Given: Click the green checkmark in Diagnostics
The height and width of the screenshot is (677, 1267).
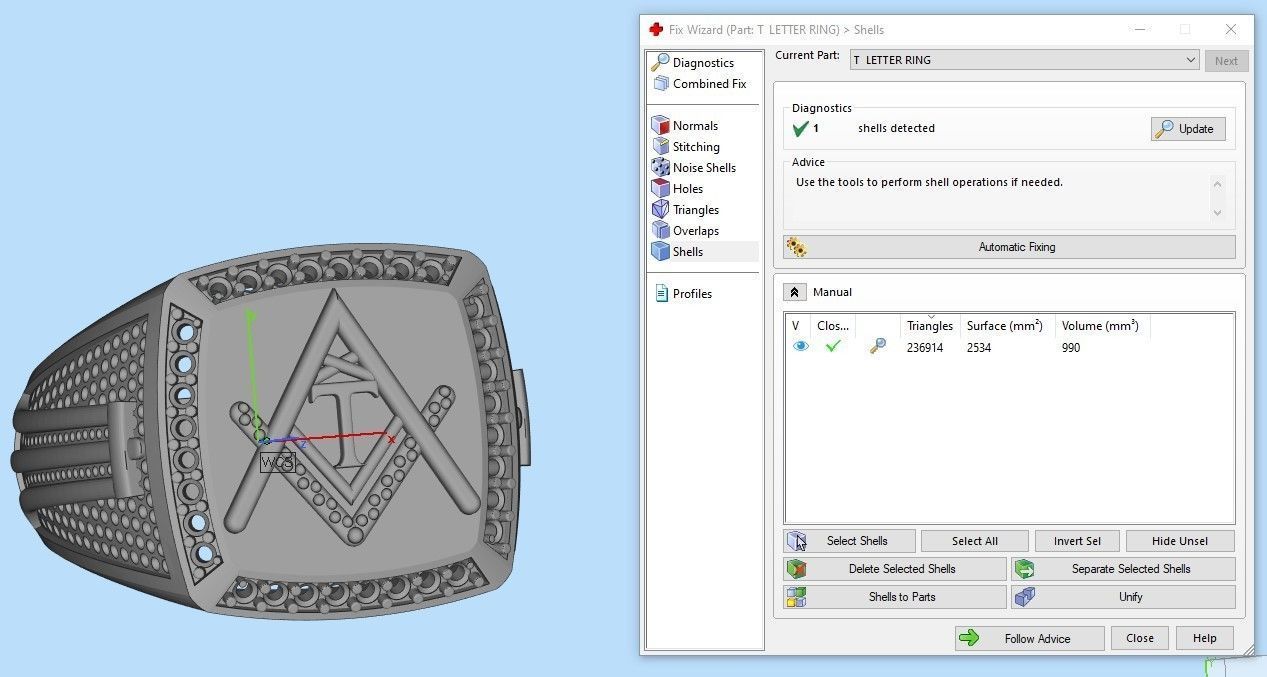Looking at the screenshot, I should point(800,129).
